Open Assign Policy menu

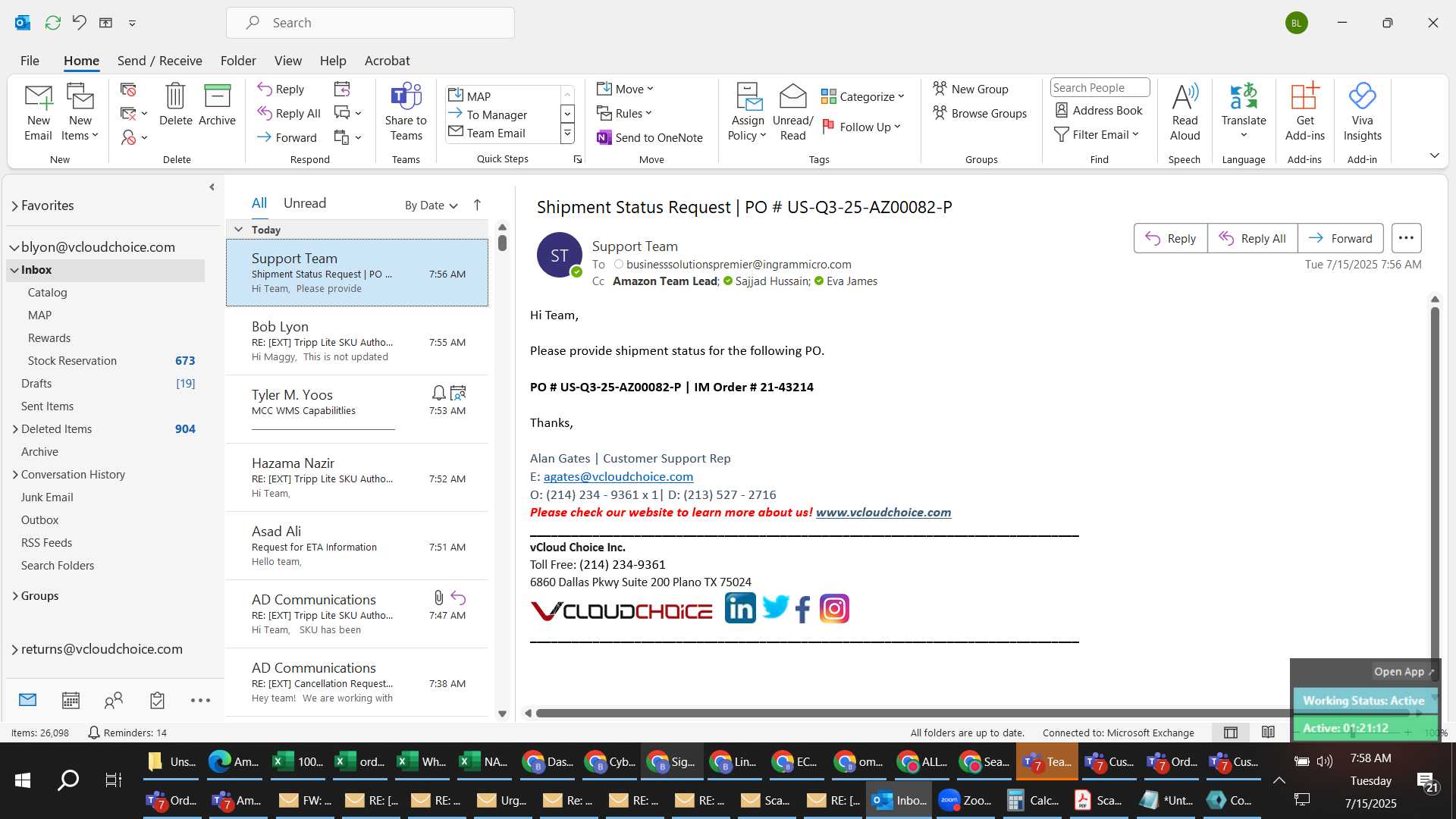tap(748, 112)
